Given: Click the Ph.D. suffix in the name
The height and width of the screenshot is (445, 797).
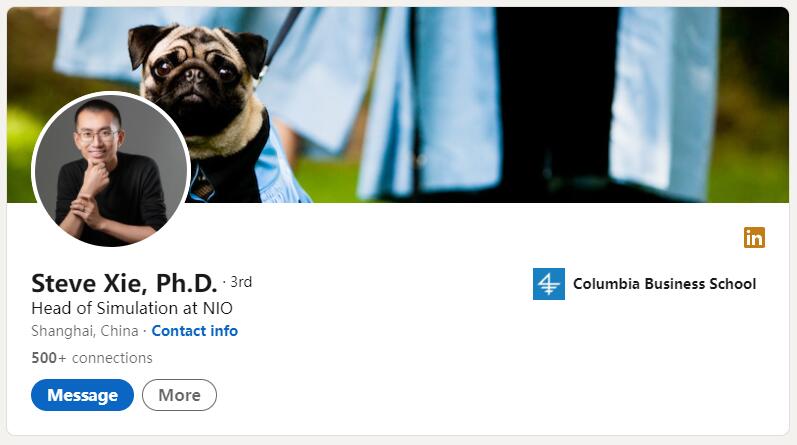Looking at the screenshot, I should tap(187, 283).
